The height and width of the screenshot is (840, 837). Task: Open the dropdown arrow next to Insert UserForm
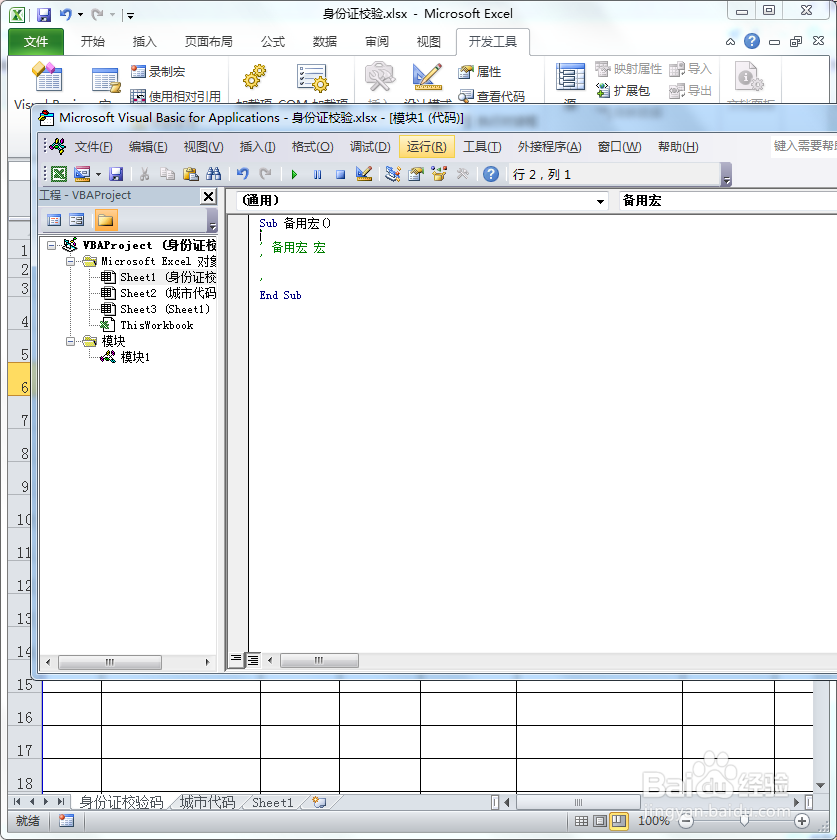coord(98,174)
